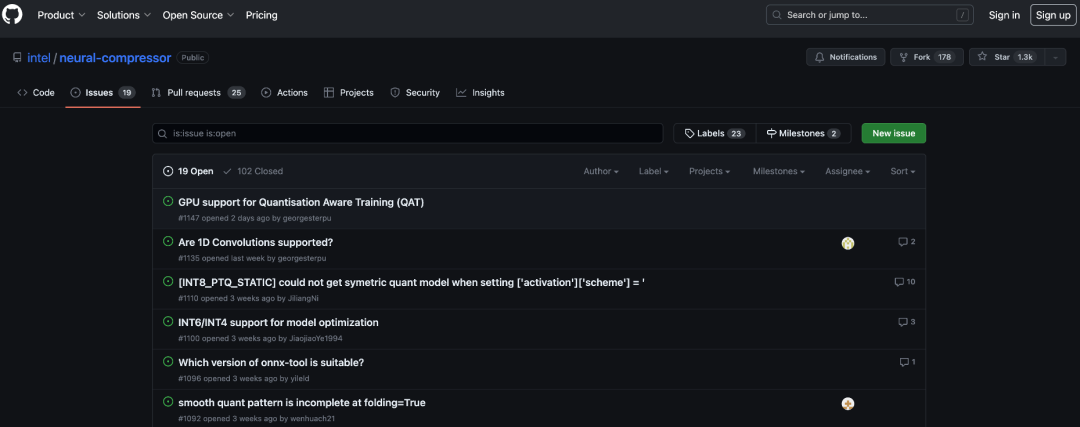The width and height of the screenshot is (1080, 427).
Task: Select the Issues tab
Action: (x=103, y=92)
